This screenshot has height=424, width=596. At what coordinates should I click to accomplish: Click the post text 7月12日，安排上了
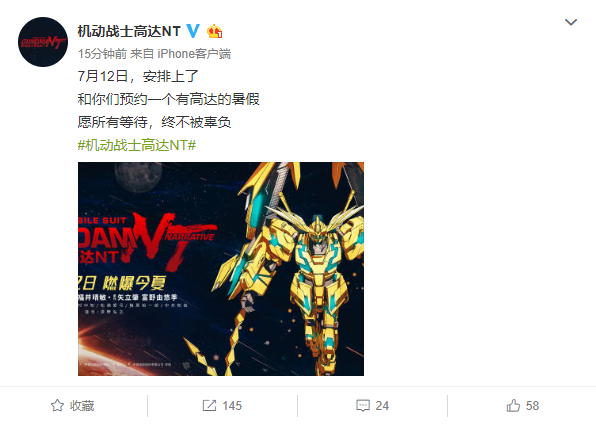[138, 76]
